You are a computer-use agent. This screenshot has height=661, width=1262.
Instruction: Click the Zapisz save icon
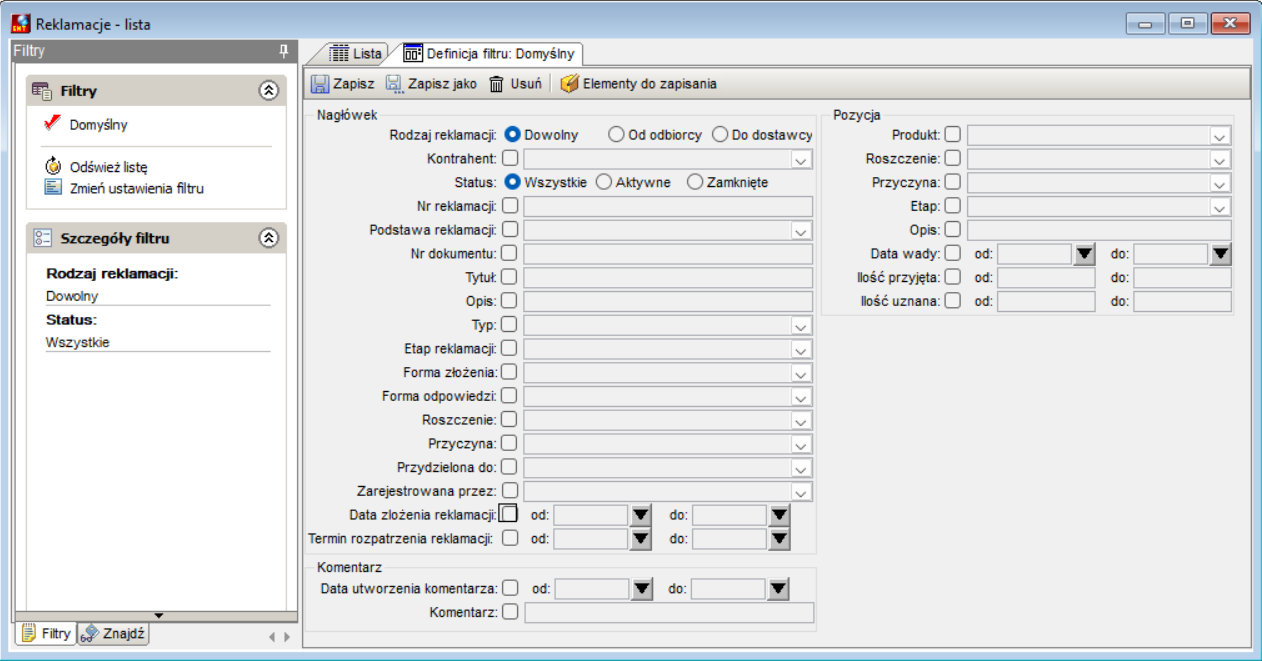coord(320,84)
